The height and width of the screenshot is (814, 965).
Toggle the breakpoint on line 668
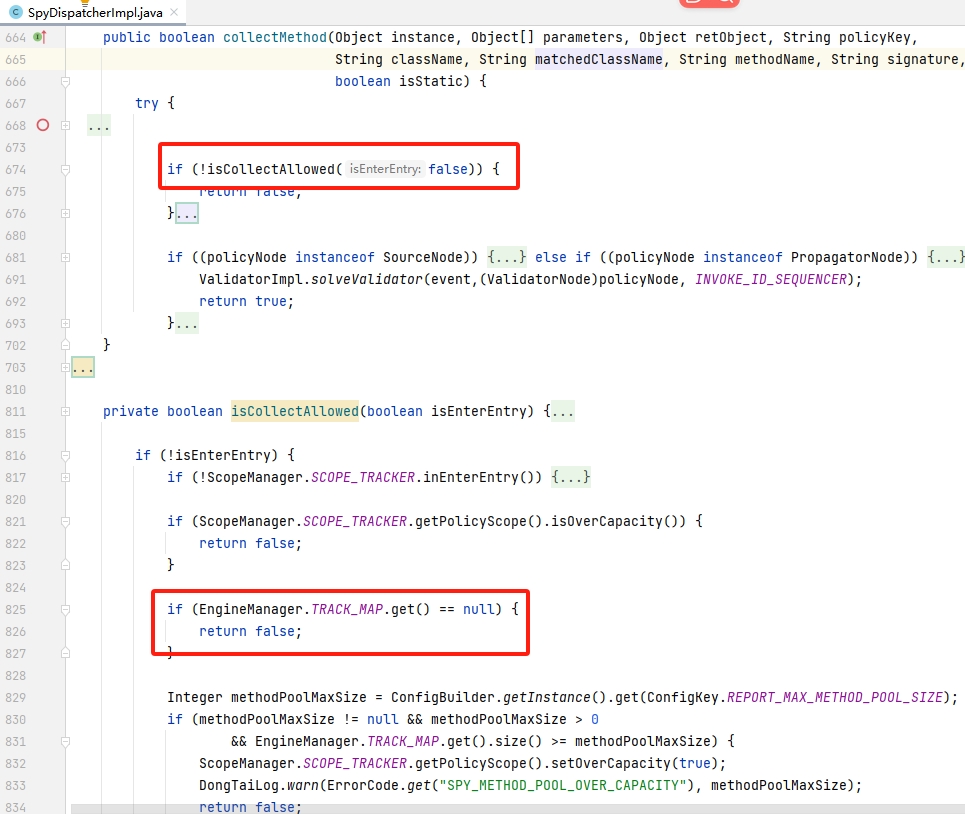pos(42,125)
